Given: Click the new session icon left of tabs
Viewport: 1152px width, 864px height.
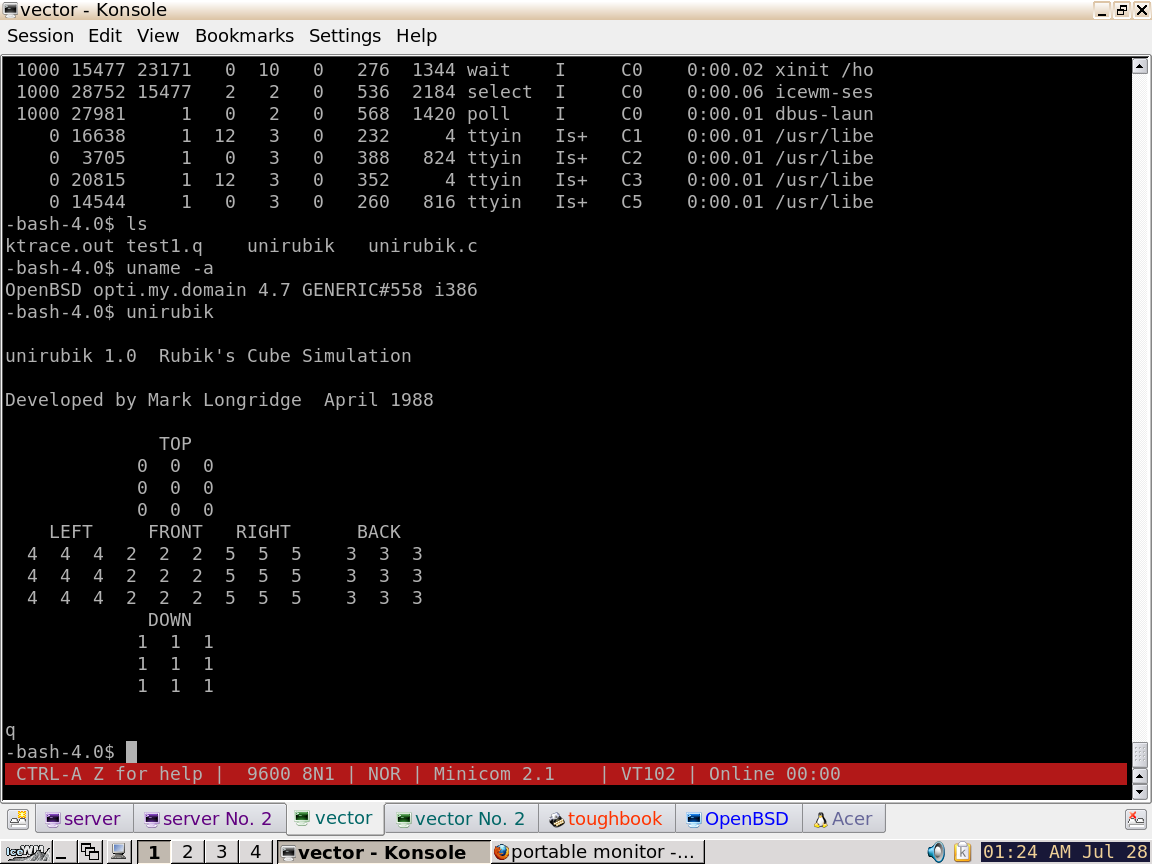Looking at the screenshot, I should (16, 819).
